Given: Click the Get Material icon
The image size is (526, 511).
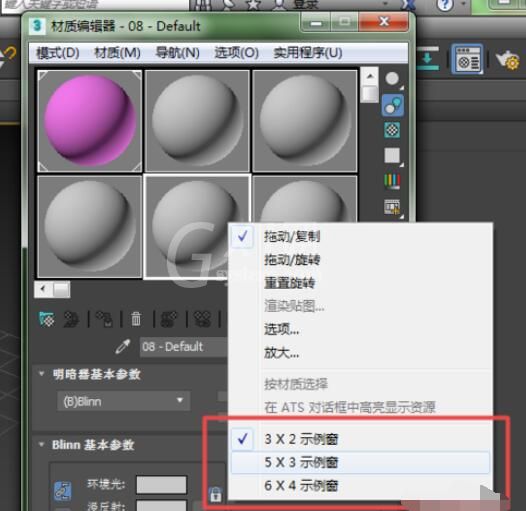Looking at the screenshot, I should (x=47, y=319).
